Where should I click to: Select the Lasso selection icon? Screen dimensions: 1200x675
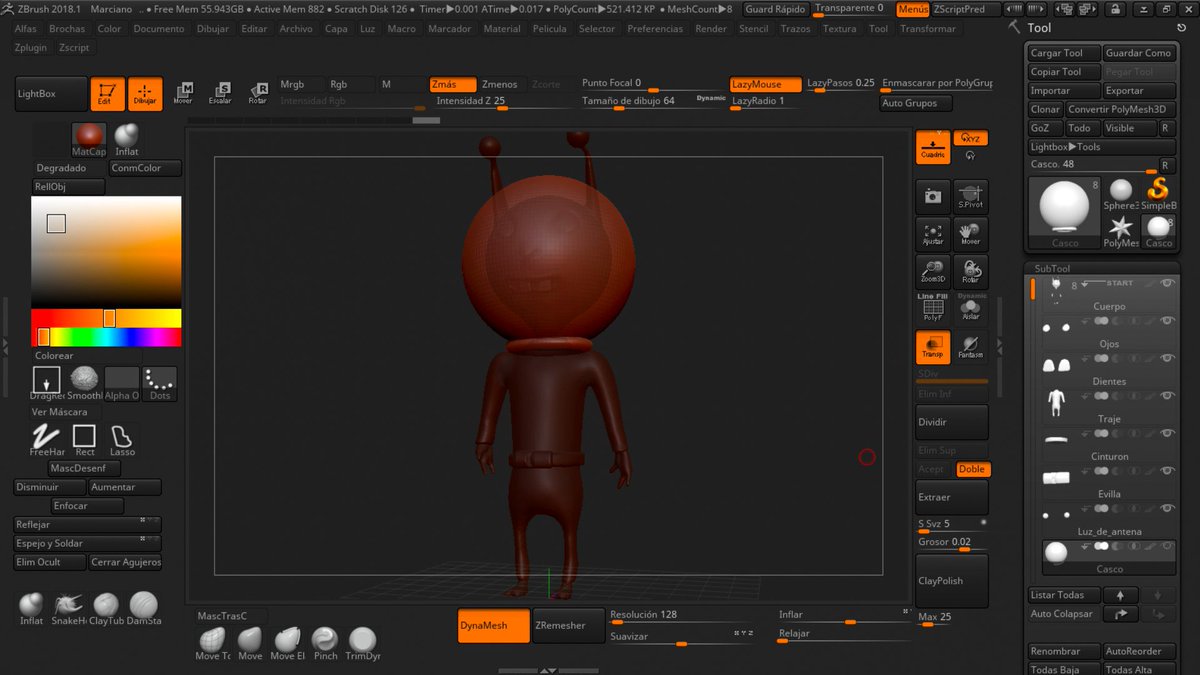pyautogui.click(x=122, y=439)
